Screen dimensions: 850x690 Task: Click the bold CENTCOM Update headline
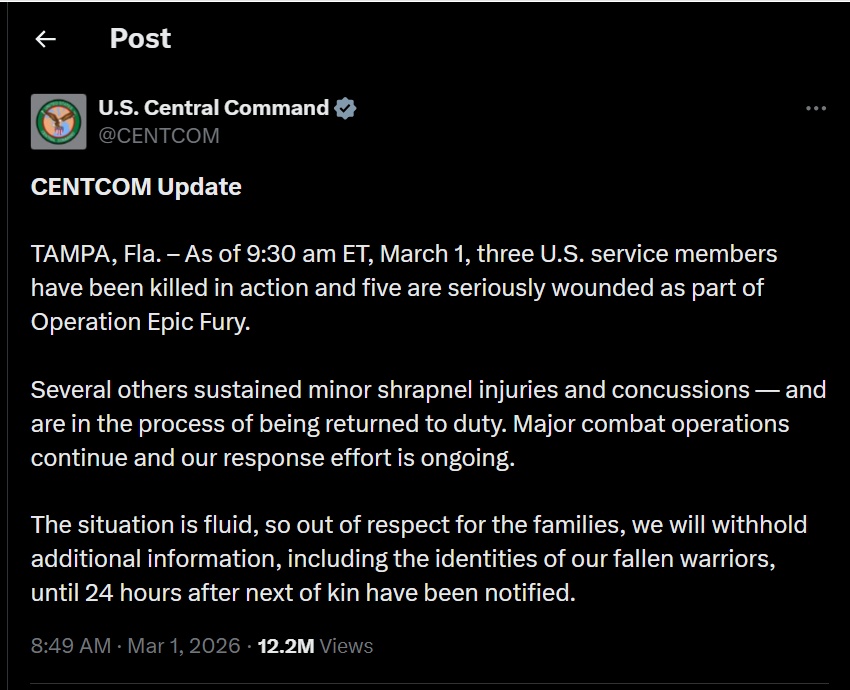136,187
